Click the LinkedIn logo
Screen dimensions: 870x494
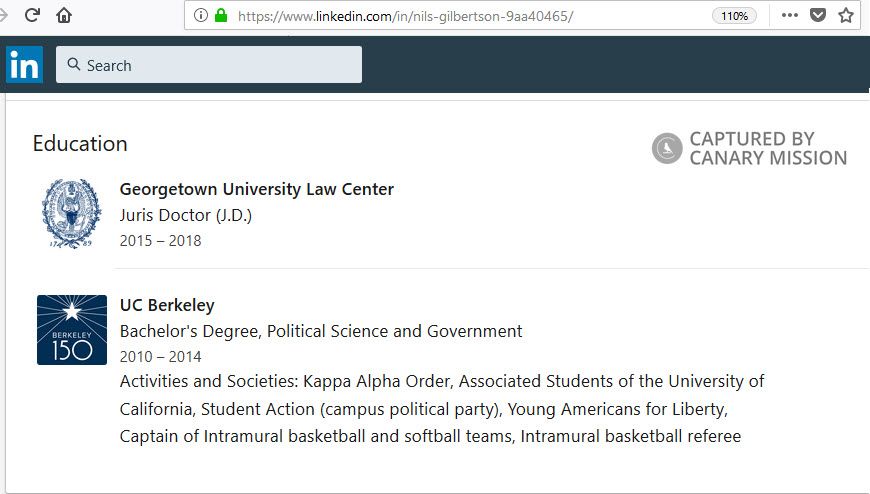click(24, 64)
